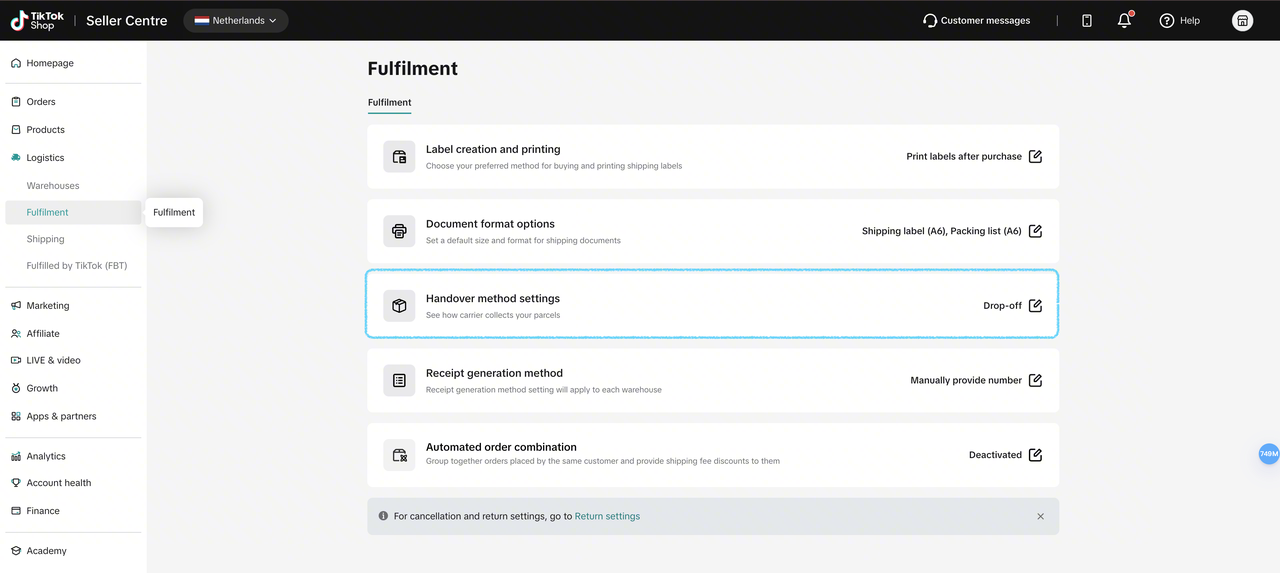This screenshot has width=1280, height=573.
Task: Click the notification bell icon
Action: pos(1124,20)
